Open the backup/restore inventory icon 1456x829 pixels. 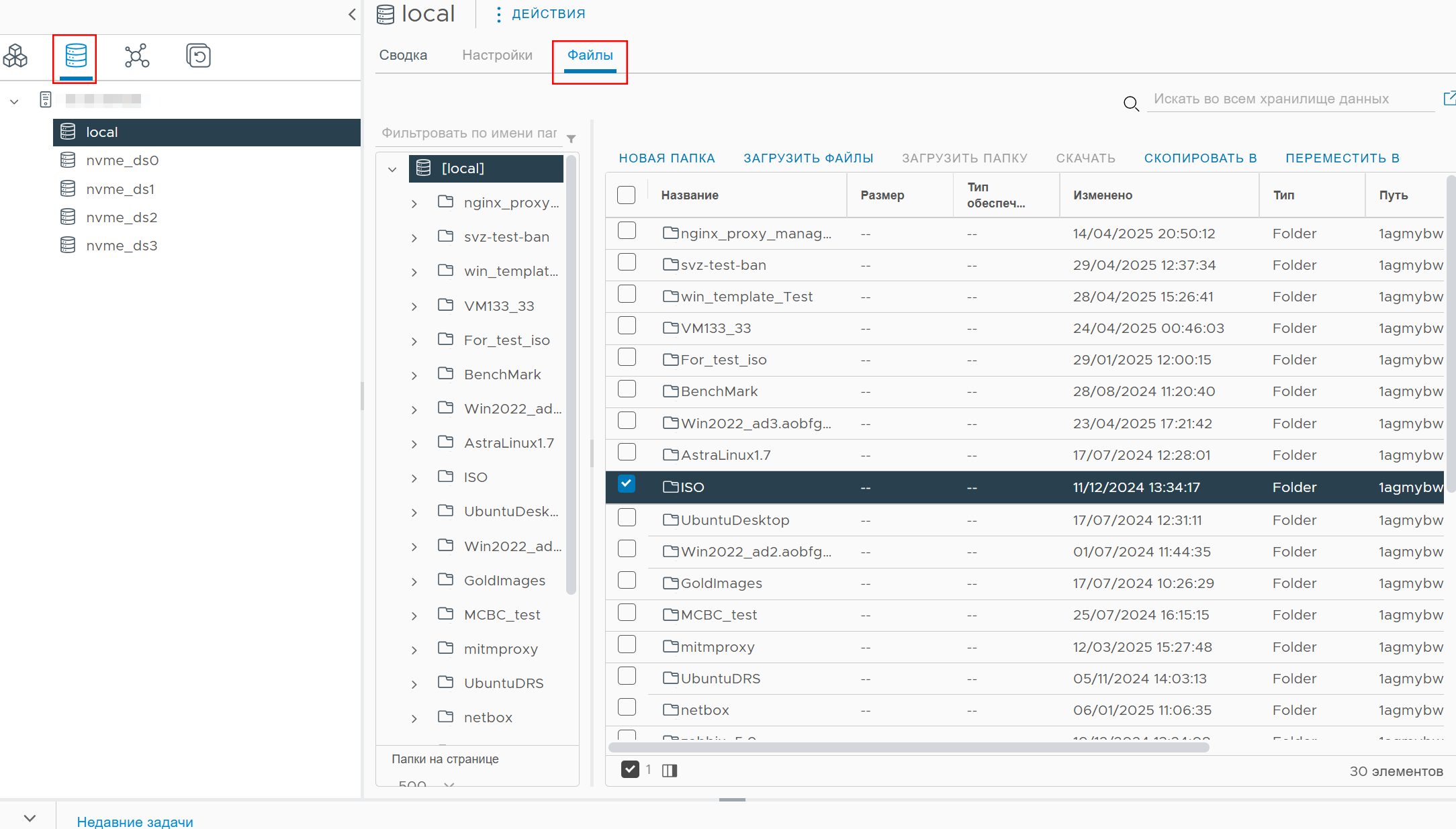(198, 56)
